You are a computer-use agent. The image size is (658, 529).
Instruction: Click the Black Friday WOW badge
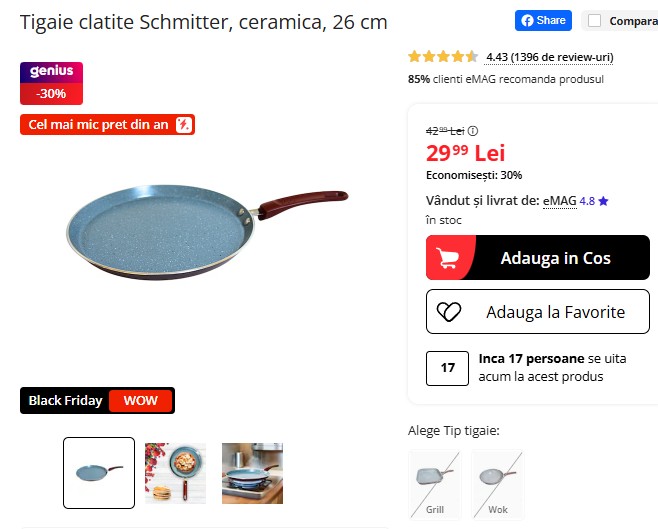click(x=97, y=400)
